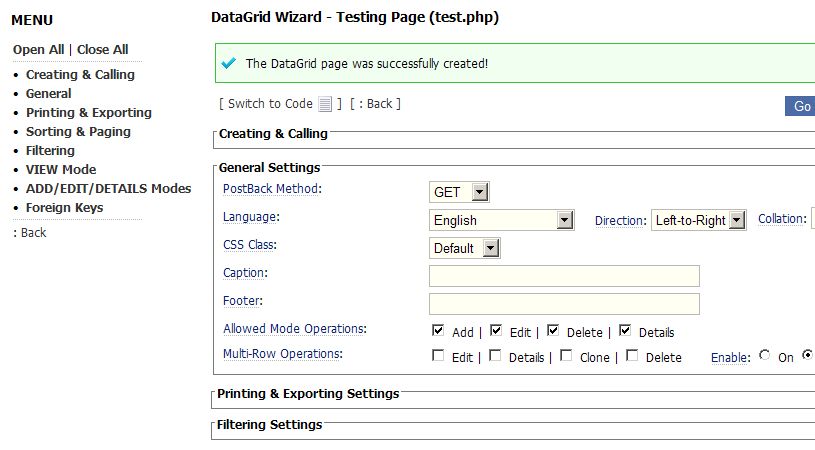
Task: Expand the CSS Class dropdown
Action: (x=465, y=248)
